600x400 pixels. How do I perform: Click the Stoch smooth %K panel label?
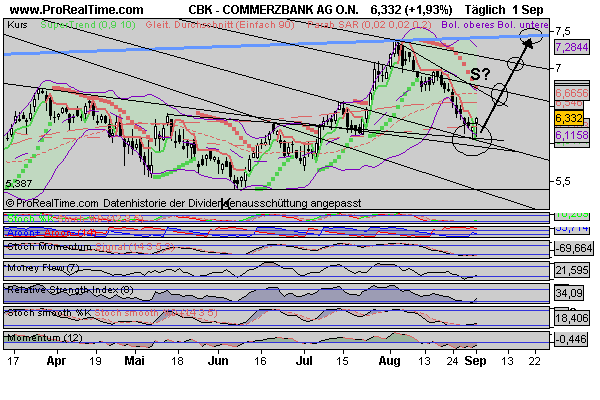pos(112,313)
